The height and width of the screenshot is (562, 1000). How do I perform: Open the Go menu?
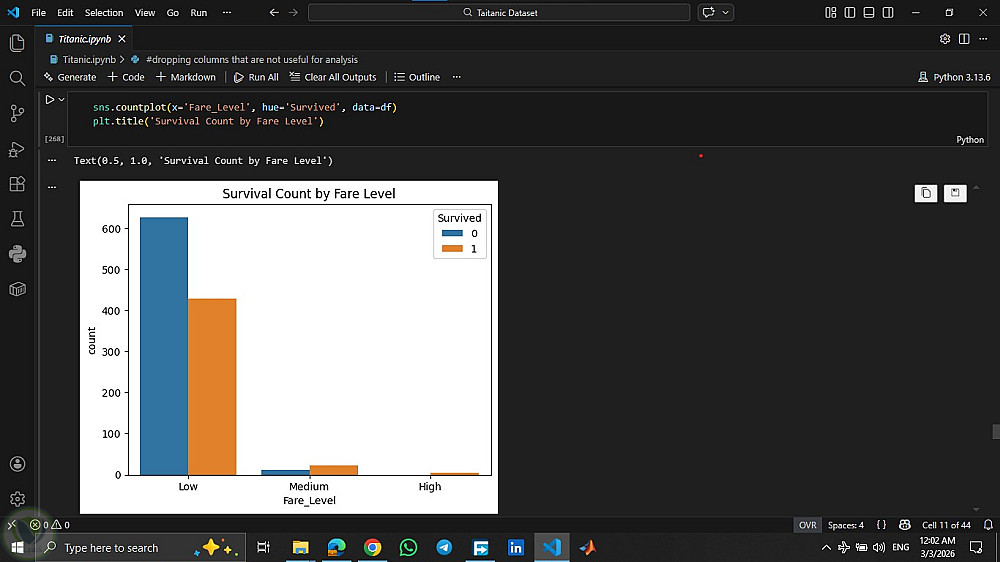(x=173, y=13)
